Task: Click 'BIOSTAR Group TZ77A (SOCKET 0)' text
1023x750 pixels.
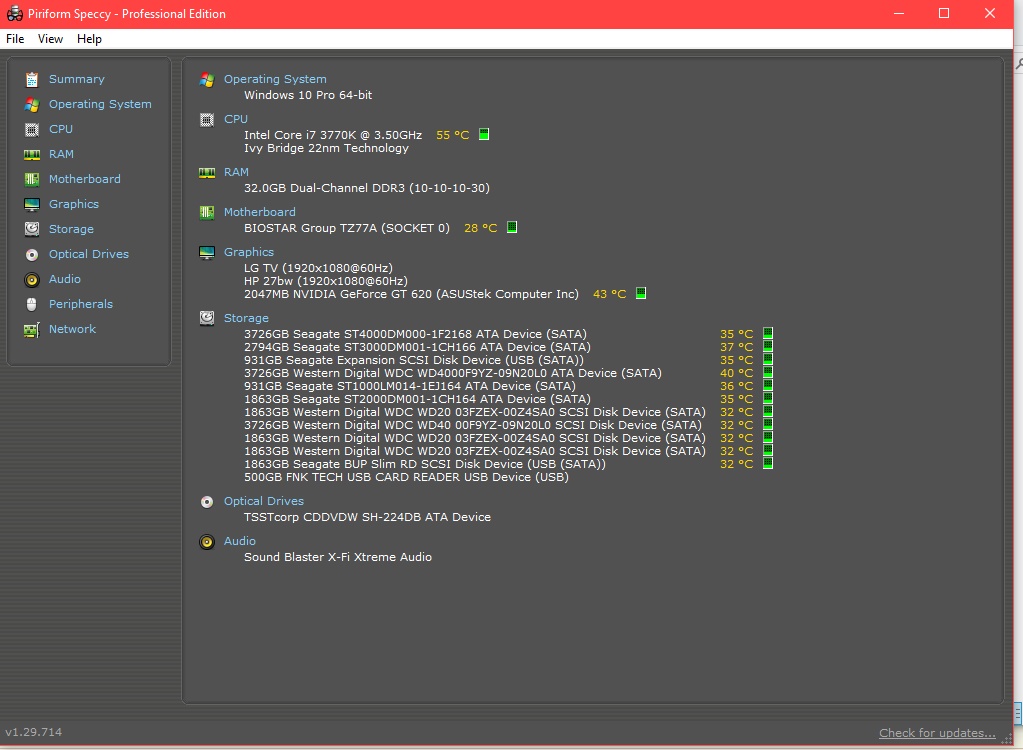Action: (347, 228)
